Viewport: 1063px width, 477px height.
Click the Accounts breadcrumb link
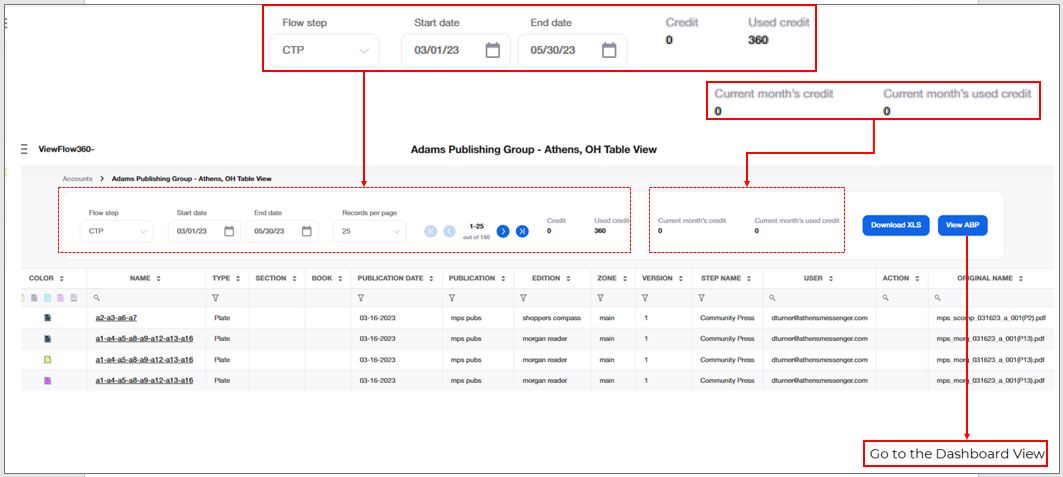point(77,179)
